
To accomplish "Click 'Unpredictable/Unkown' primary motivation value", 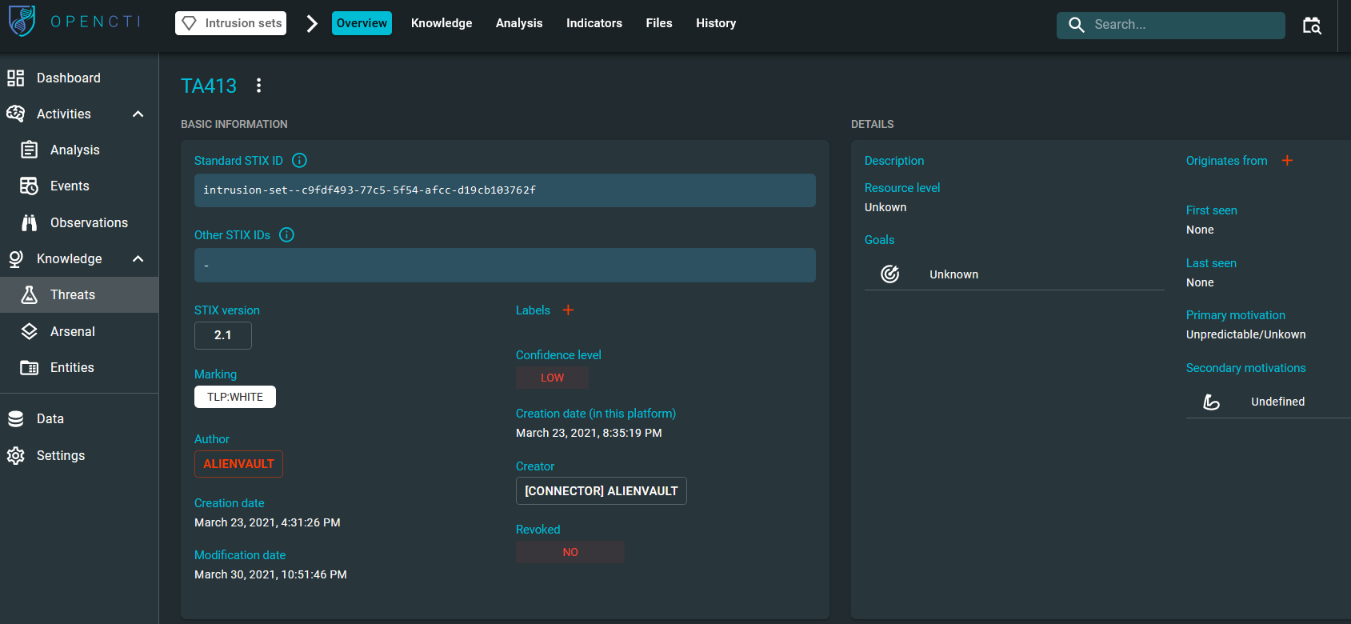I will tap(1246, 334).
